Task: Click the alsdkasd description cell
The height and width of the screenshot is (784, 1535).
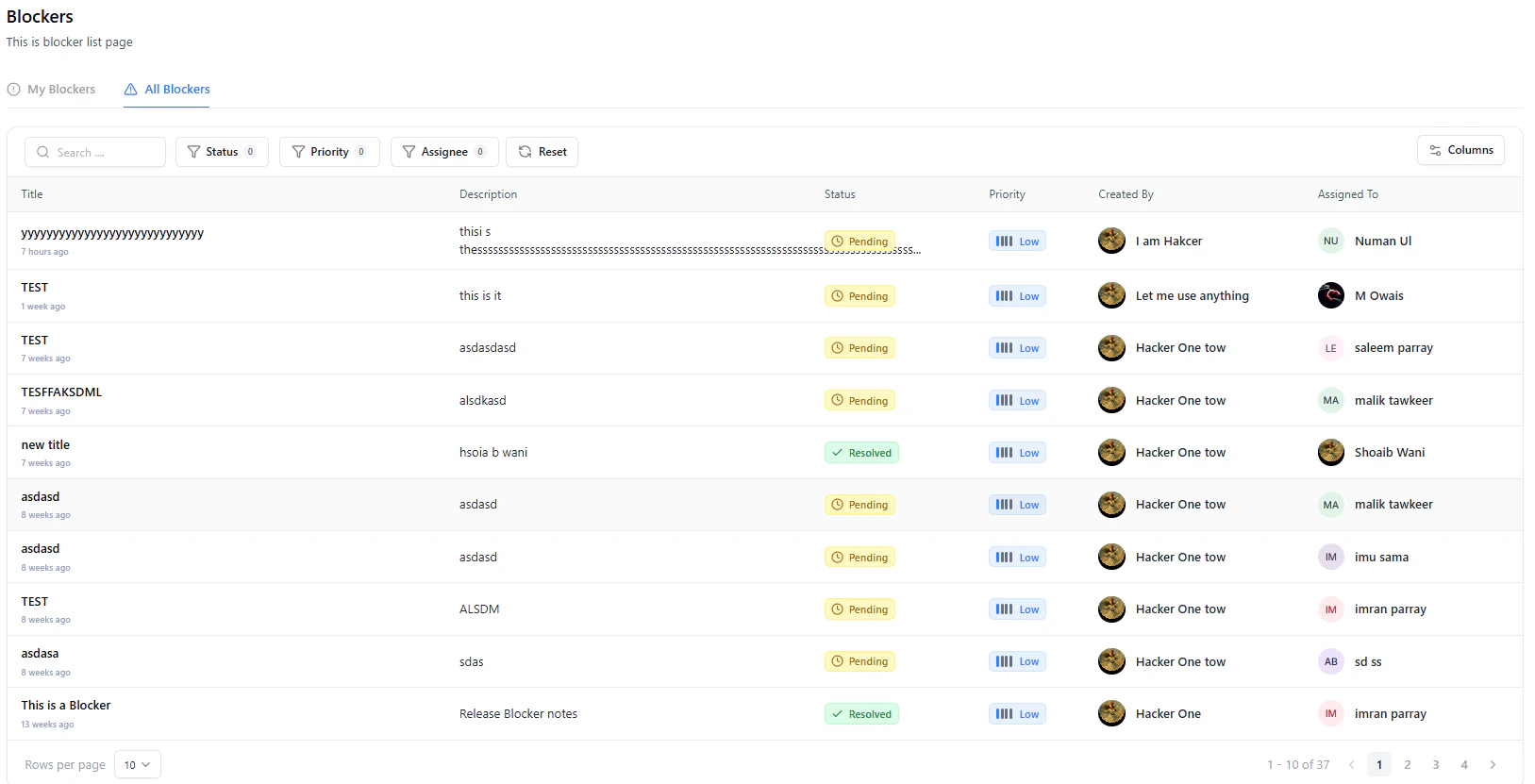Action: [x=482, y=401]
